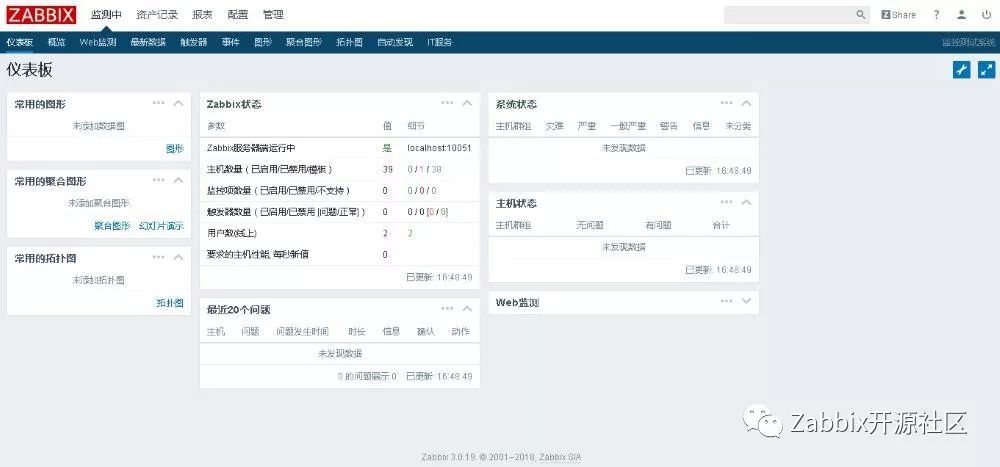1000x467 pixels.
Task: Click the 聚合图形 link in widget
Action: point(112,226)
